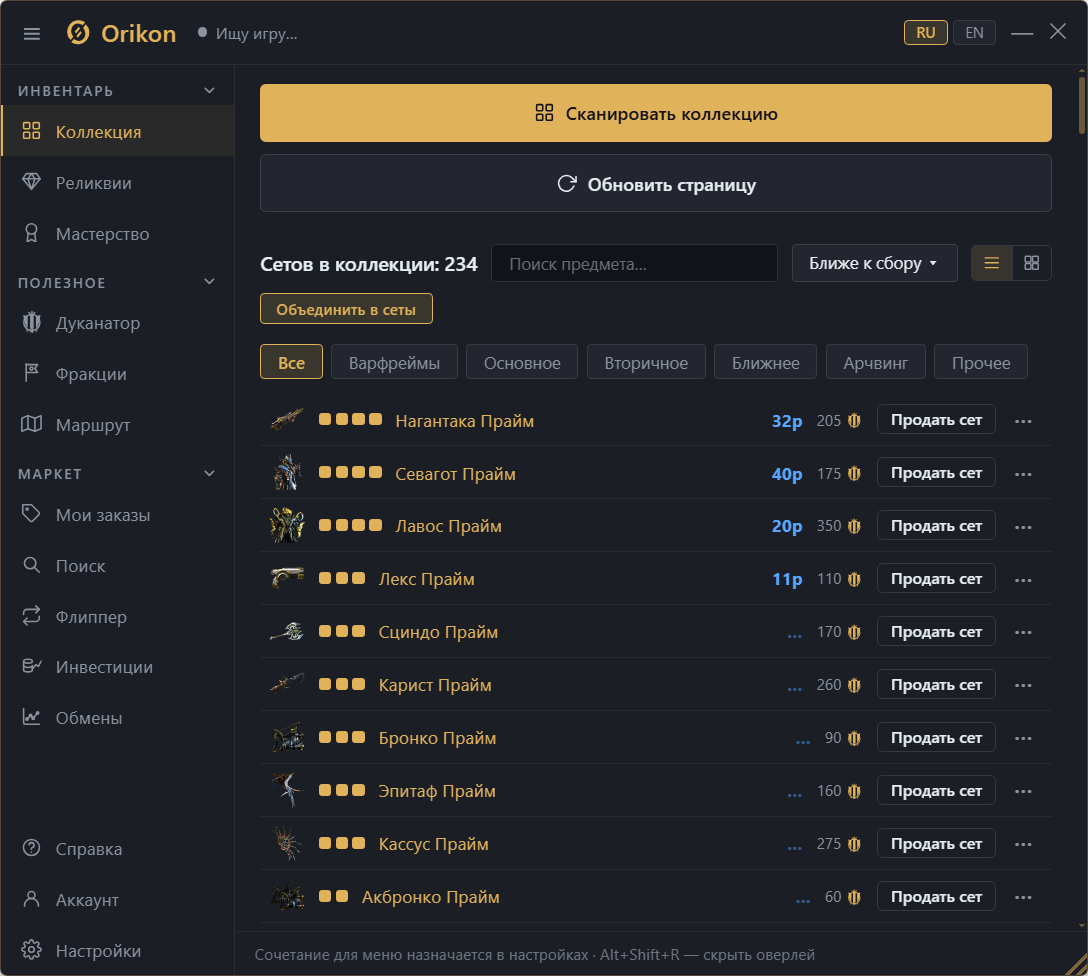Launch the Флиппер tool
Image resolution: width=1088 pixels, height=976 pixels.
pos(118,617)
